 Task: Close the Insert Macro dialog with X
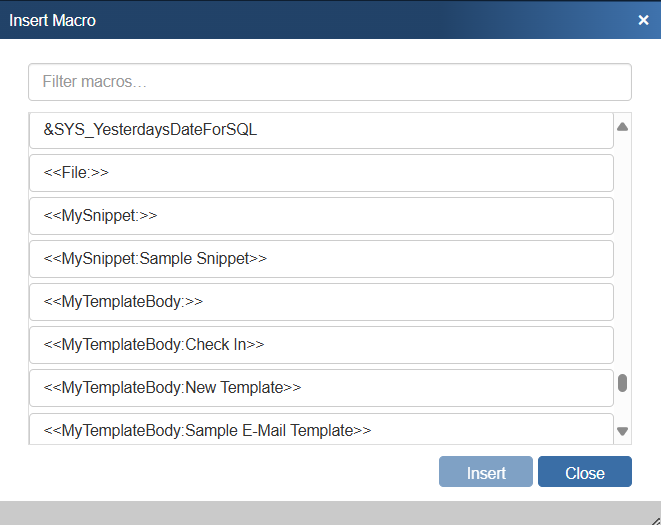coord(643,20)
